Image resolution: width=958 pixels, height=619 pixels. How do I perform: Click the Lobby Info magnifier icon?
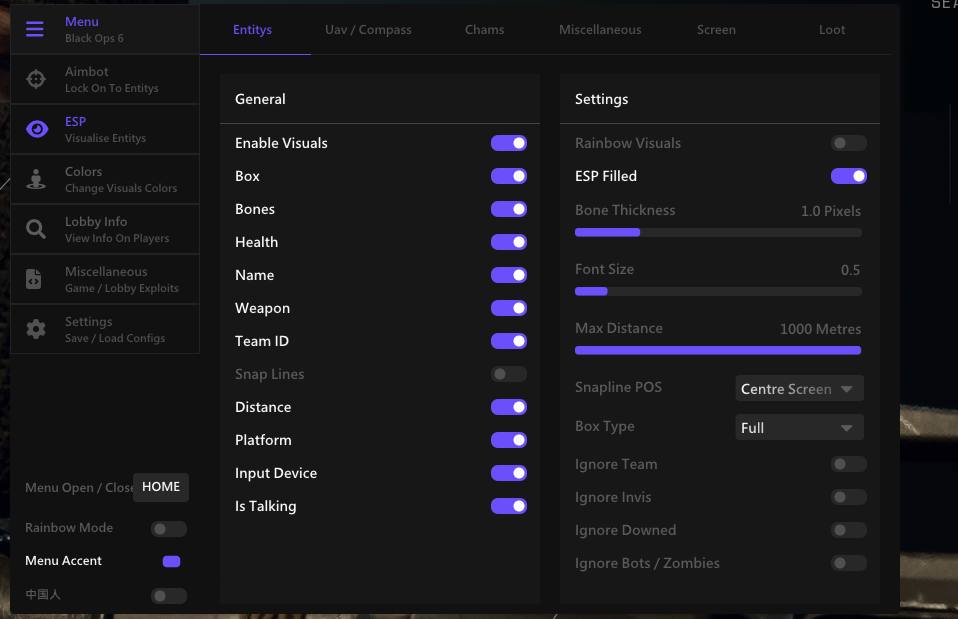(35, 229)
